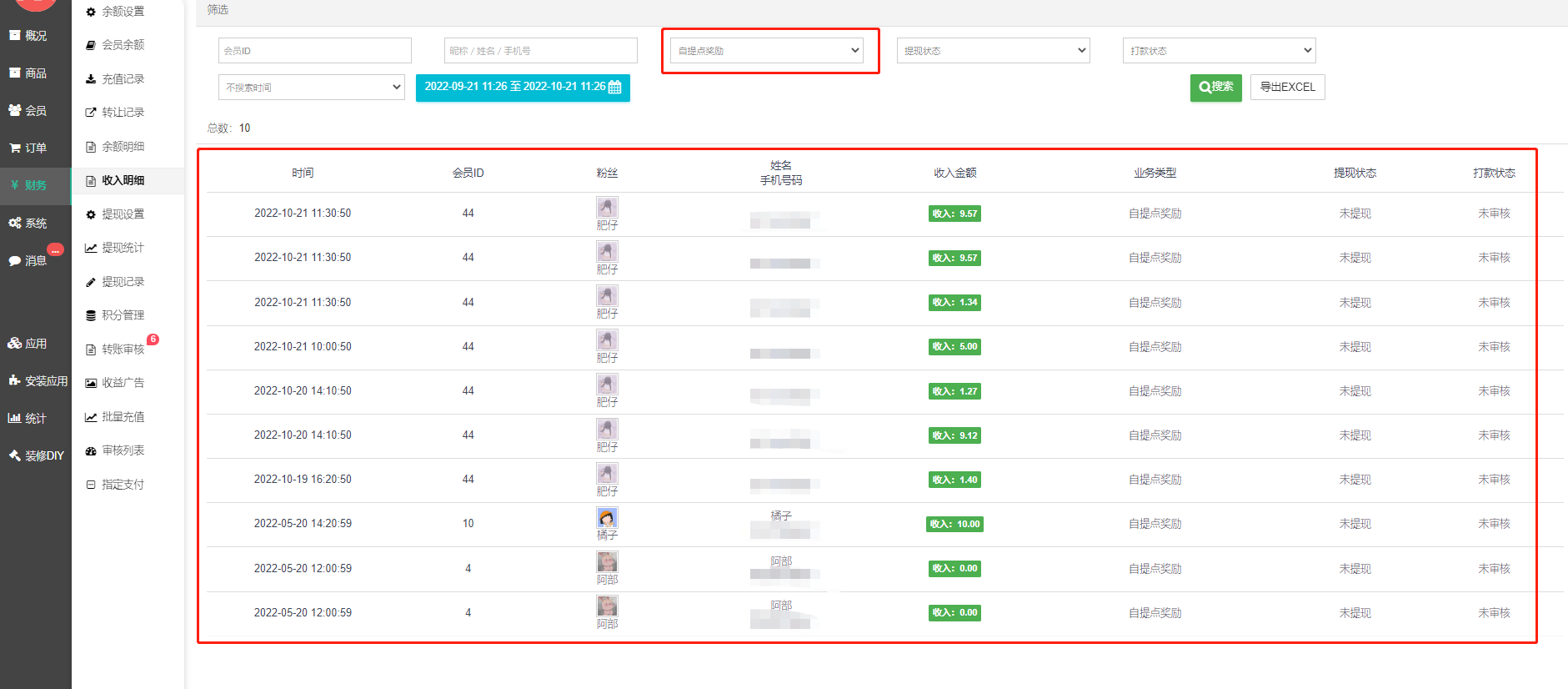Open the 充值记录 download icon entry

click(x=91, y=79)
